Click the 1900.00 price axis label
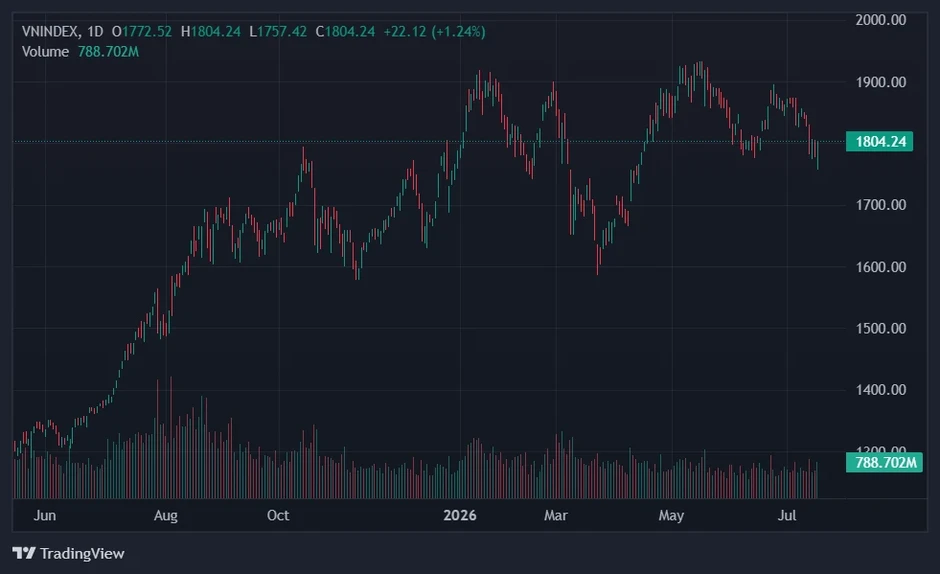The height and width of the screenshot is (574, 940). click(x=881, y=82)
